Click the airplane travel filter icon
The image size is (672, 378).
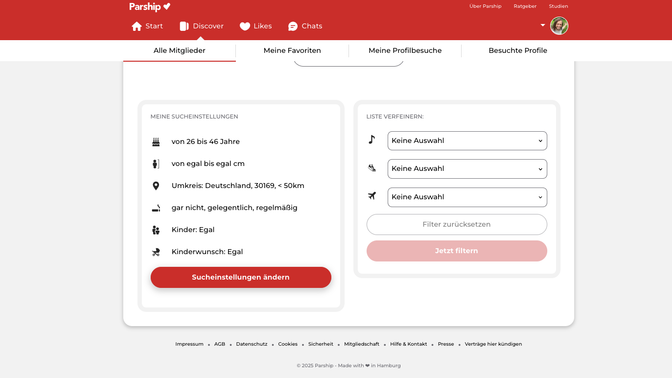tap(372, 196)
